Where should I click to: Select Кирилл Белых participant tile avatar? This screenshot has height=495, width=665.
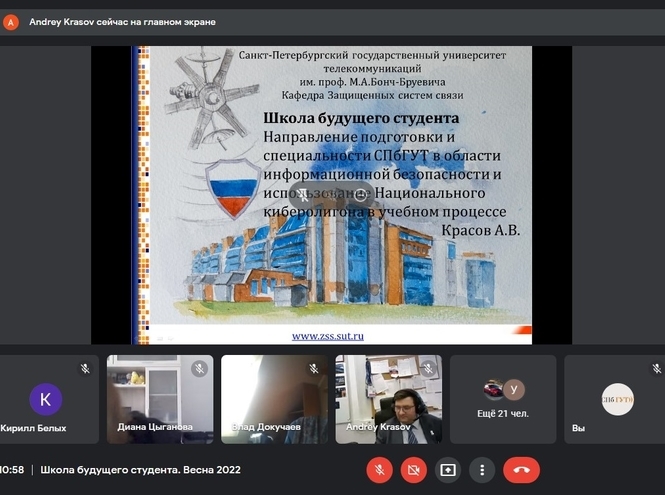45,399
